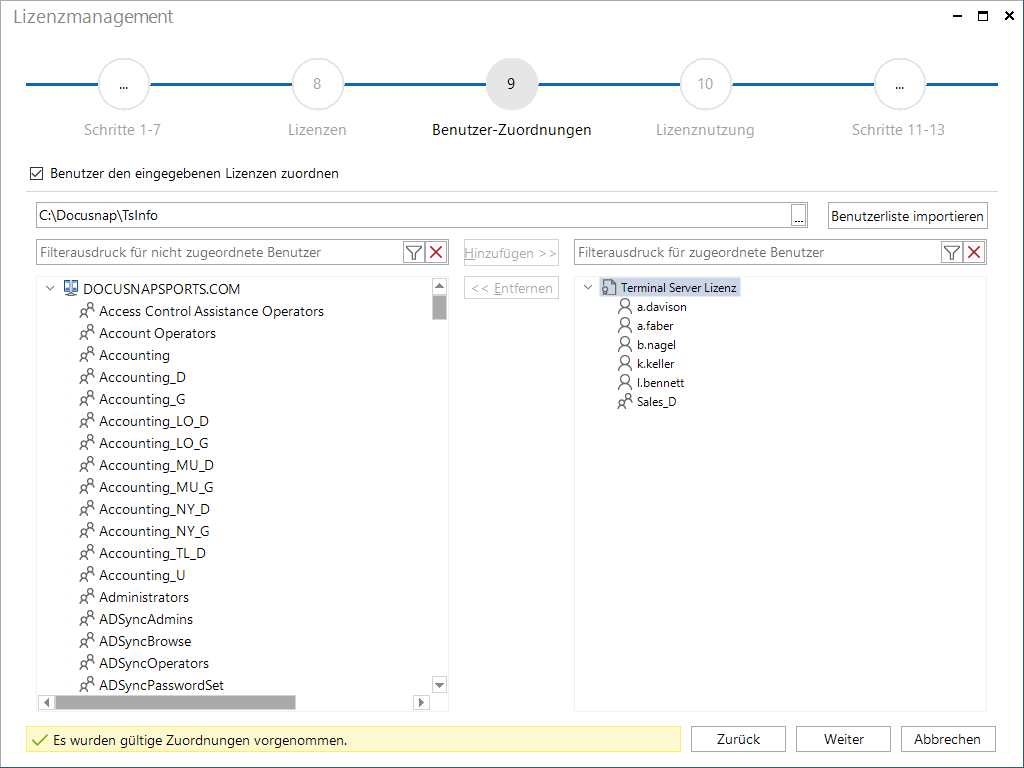Screen dimensions: 1024x768
Task: Click scroll up arrow of group list
Action: [x=440, y=286]
